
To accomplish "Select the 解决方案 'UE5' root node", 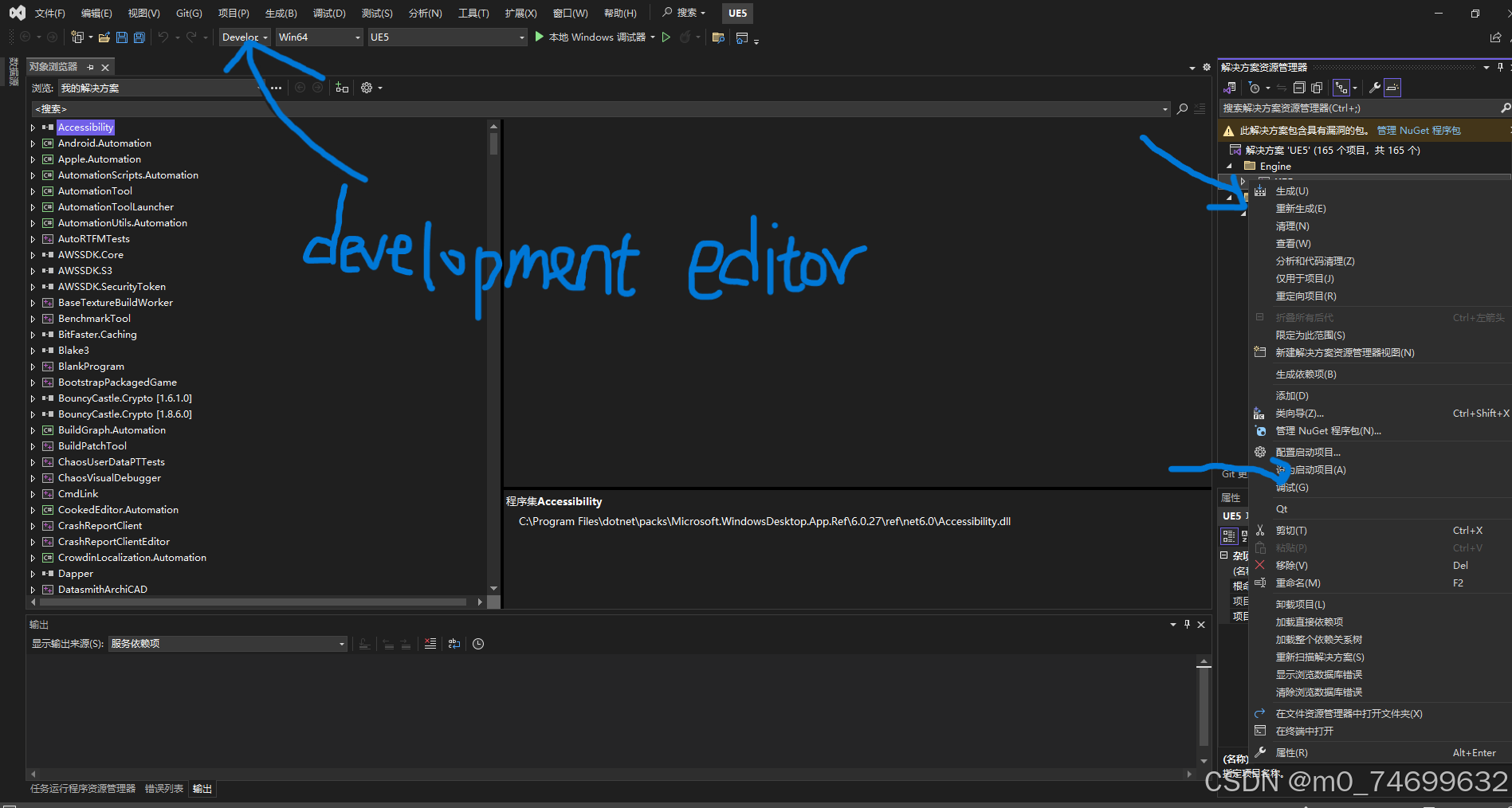I will [x=1333, y=151].
